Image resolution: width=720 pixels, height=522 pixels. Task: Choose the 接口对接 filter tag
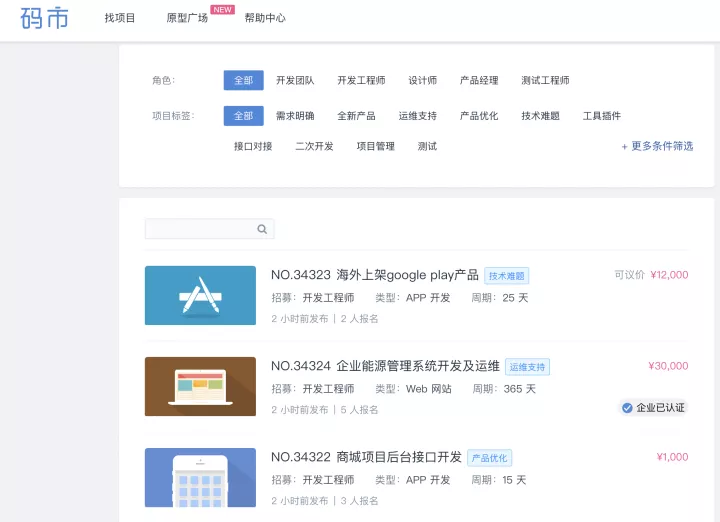point(253,146)
